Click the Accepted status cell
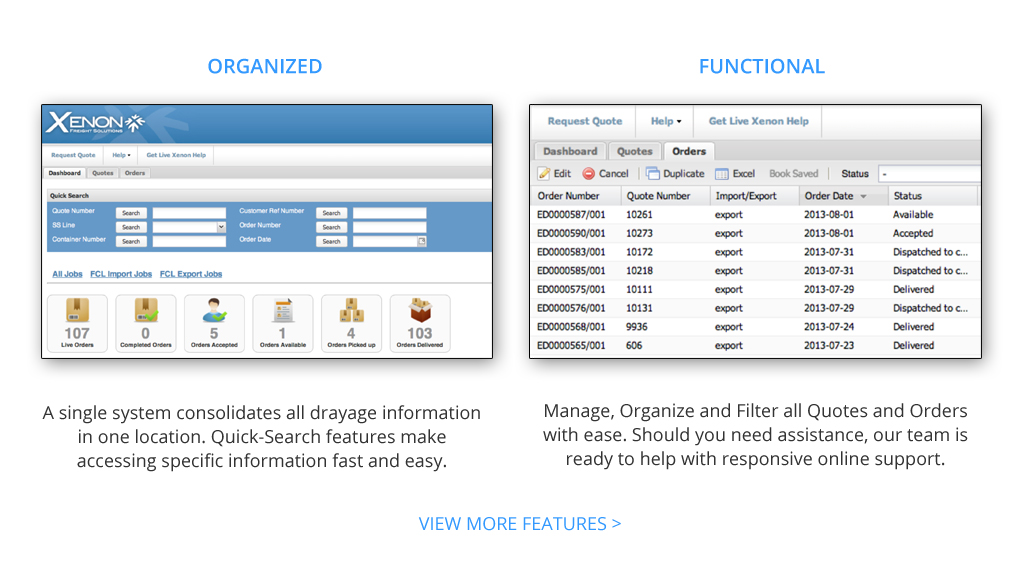Viewport: 1025px width, 574px height. [x=913, y=233]
